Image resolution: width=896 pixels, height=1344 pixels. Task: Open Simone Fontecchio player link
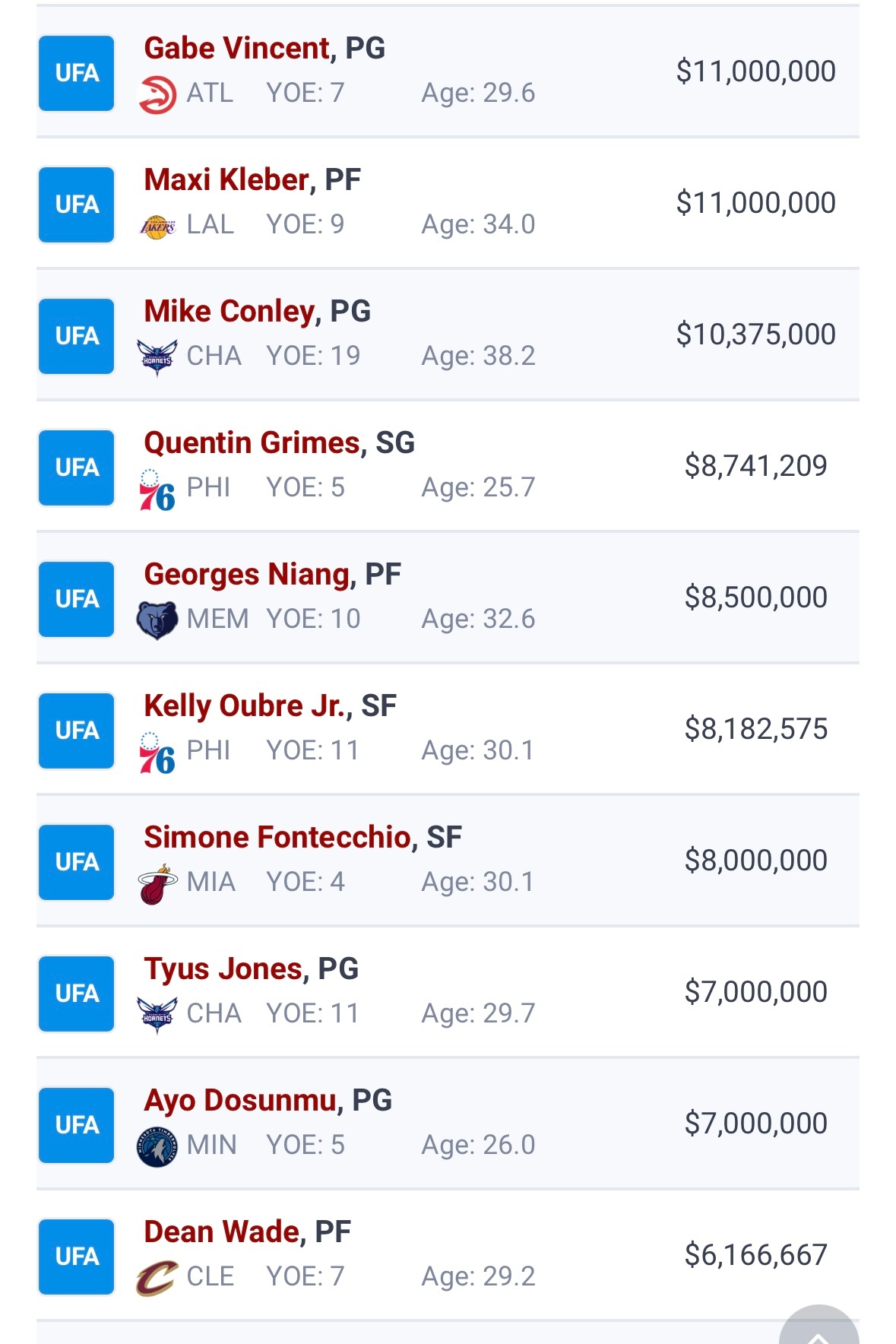click(x=277, y=838)
